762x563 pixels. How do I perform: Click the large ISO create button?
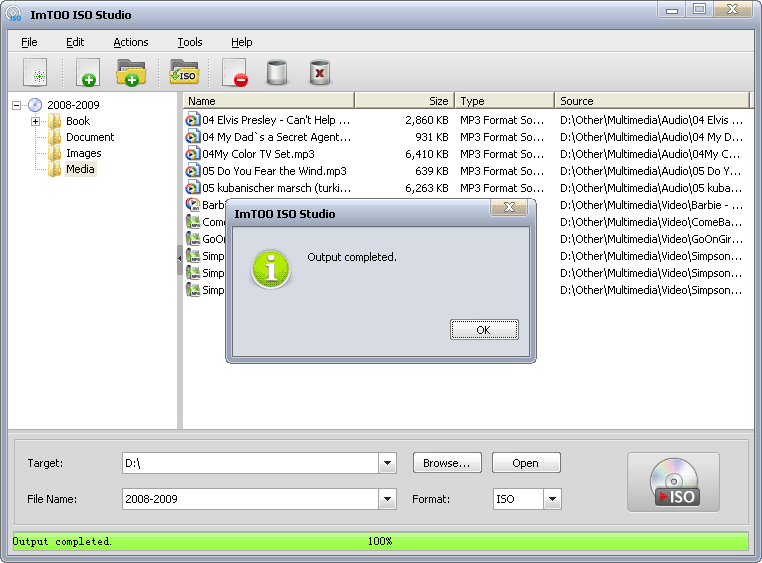click(x=673, y=482)
